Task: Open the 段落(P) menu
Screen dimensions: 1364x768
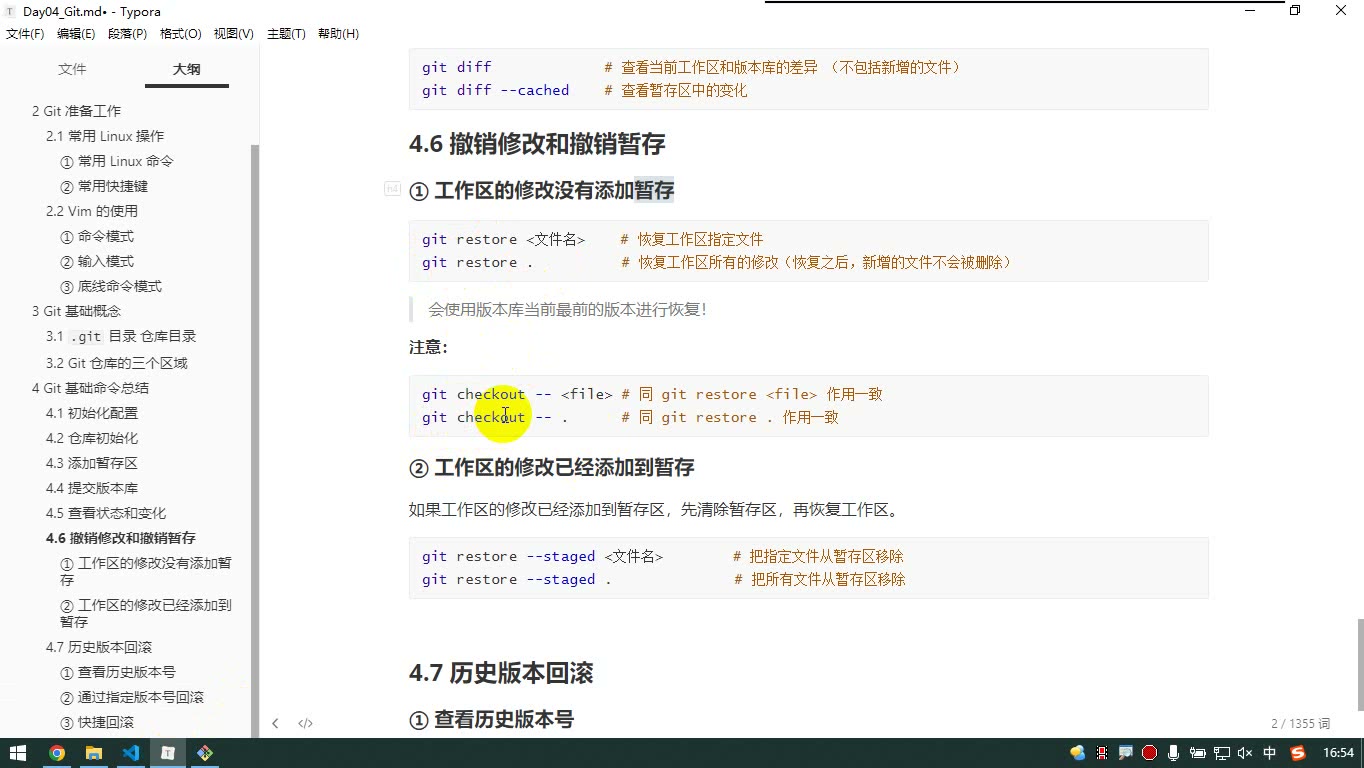Action: 127,34
